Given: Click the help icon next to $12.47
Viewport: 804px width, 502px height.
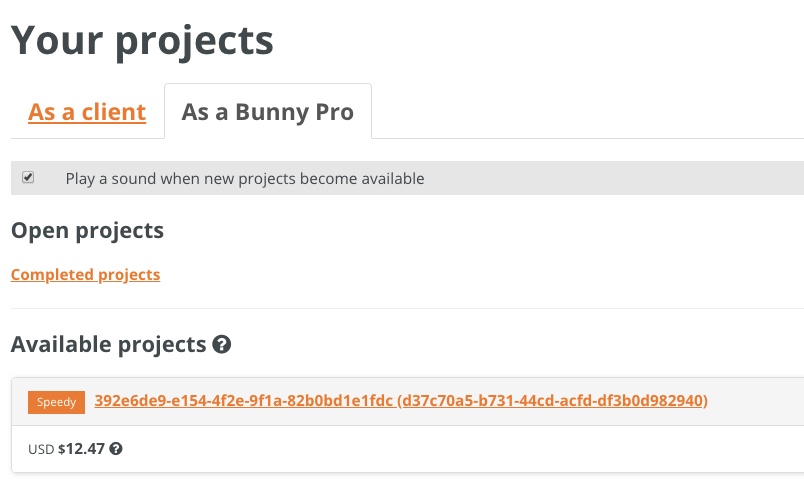Looking at the screenshot, I should point(116,449).
